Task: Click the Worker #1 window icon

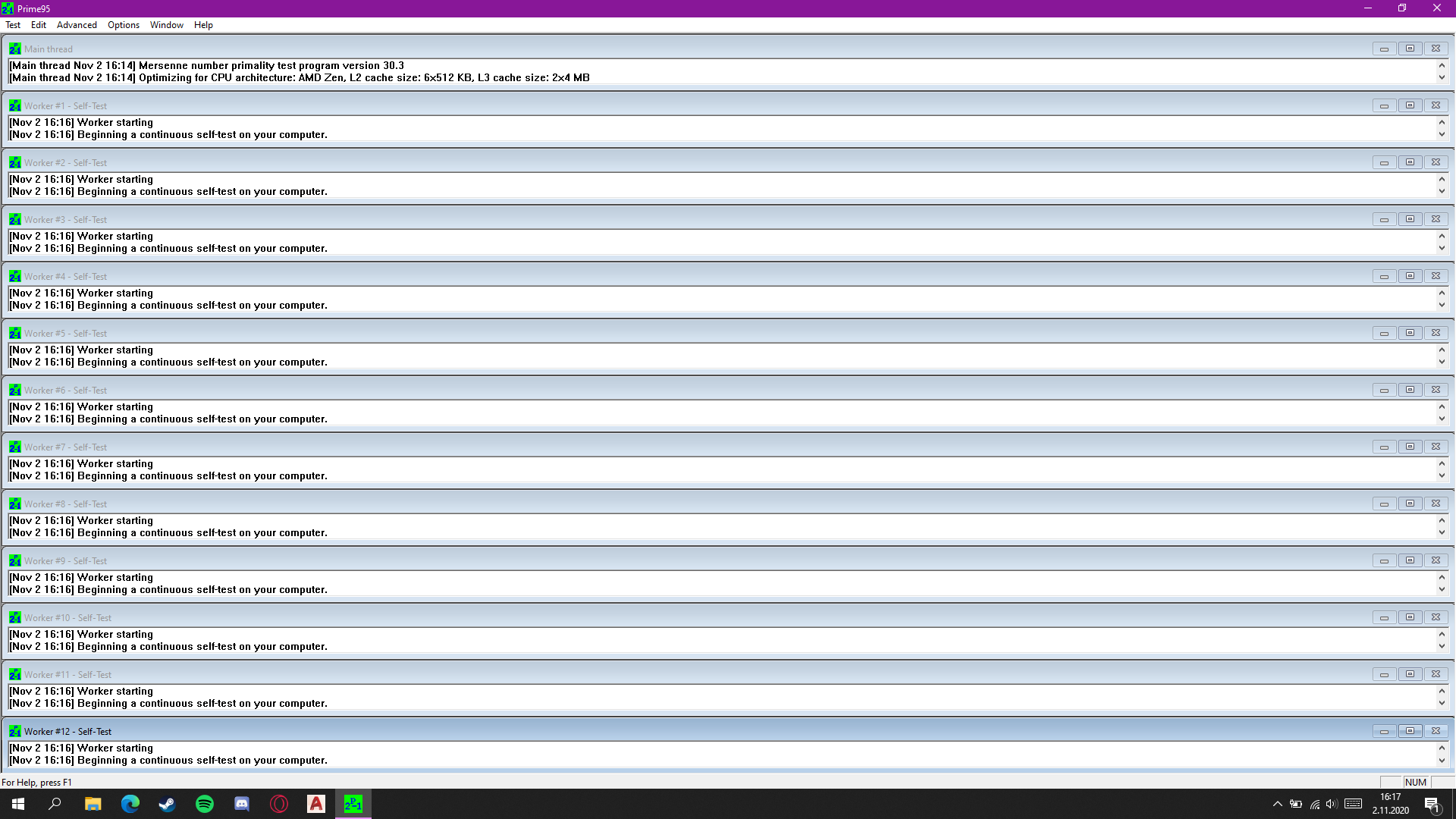Action: pyautogui.click(x=15, y=105)
